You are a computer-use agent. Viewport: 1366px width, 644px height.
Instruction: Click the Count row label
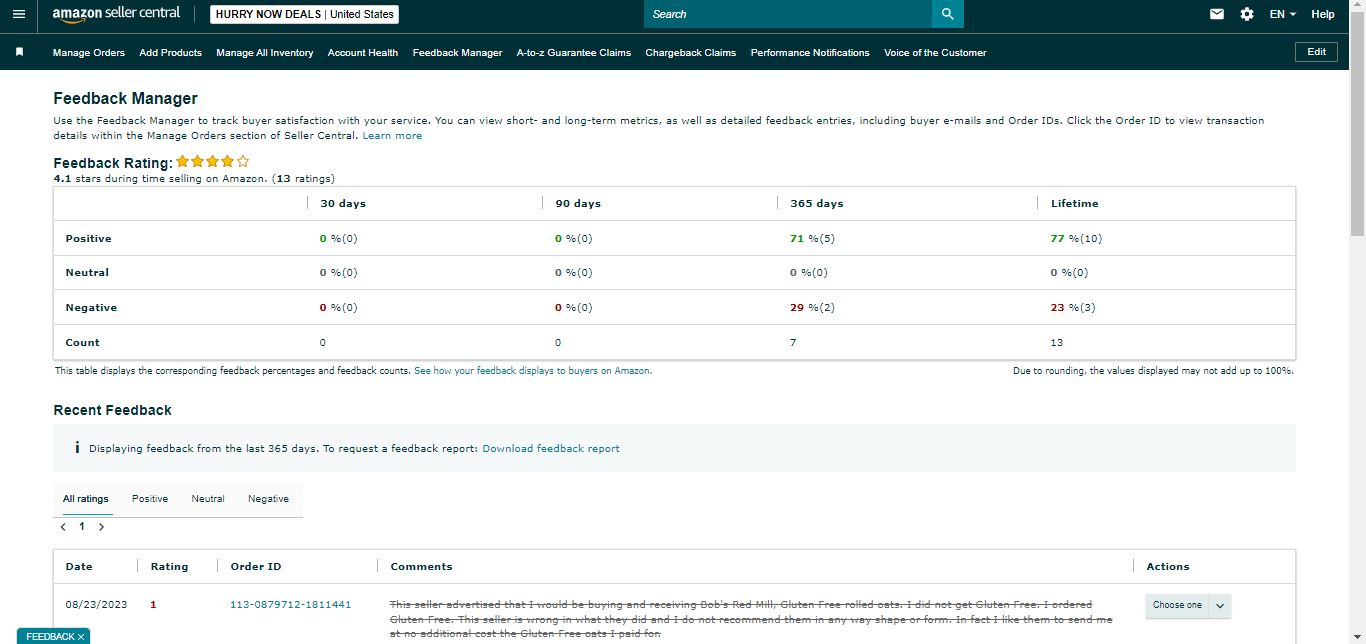[x=83, y=342]
